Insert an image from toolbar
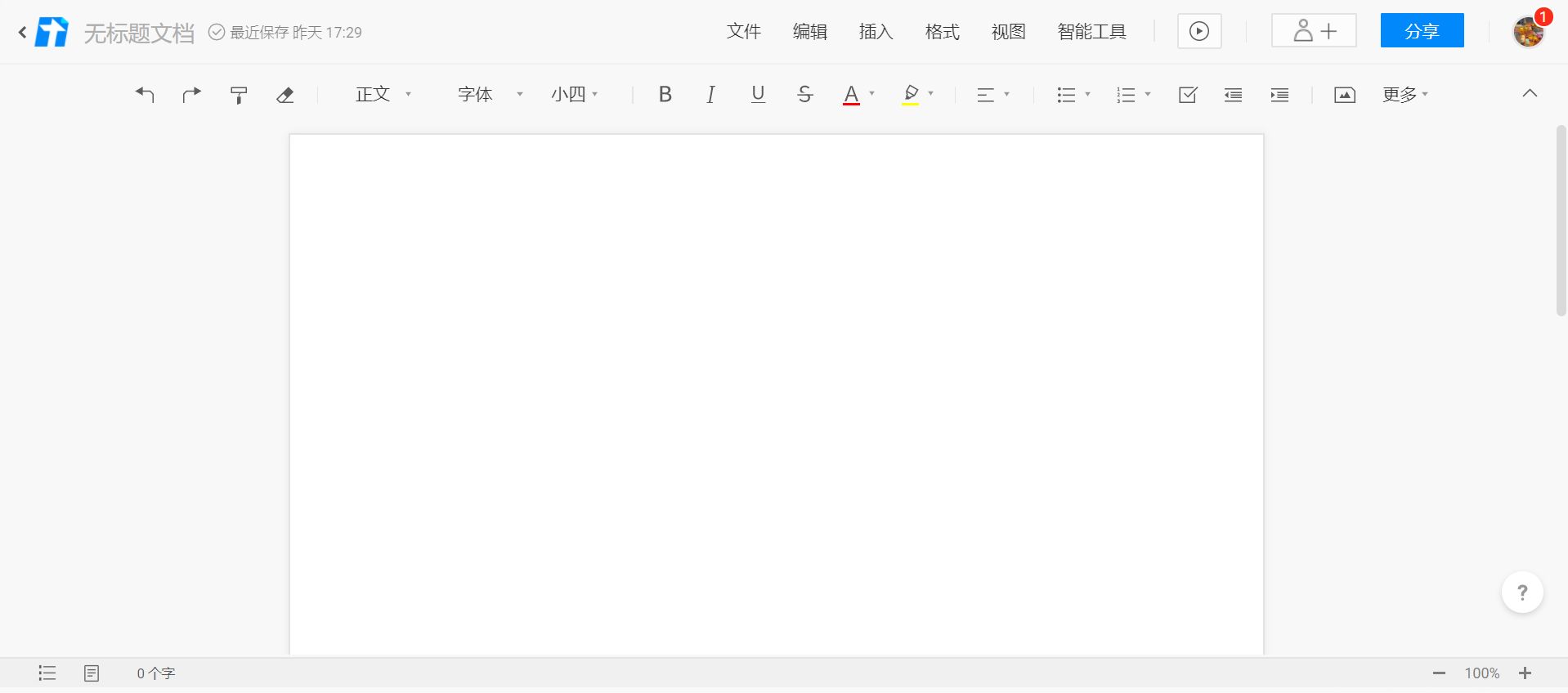 tap(1345, 95)
